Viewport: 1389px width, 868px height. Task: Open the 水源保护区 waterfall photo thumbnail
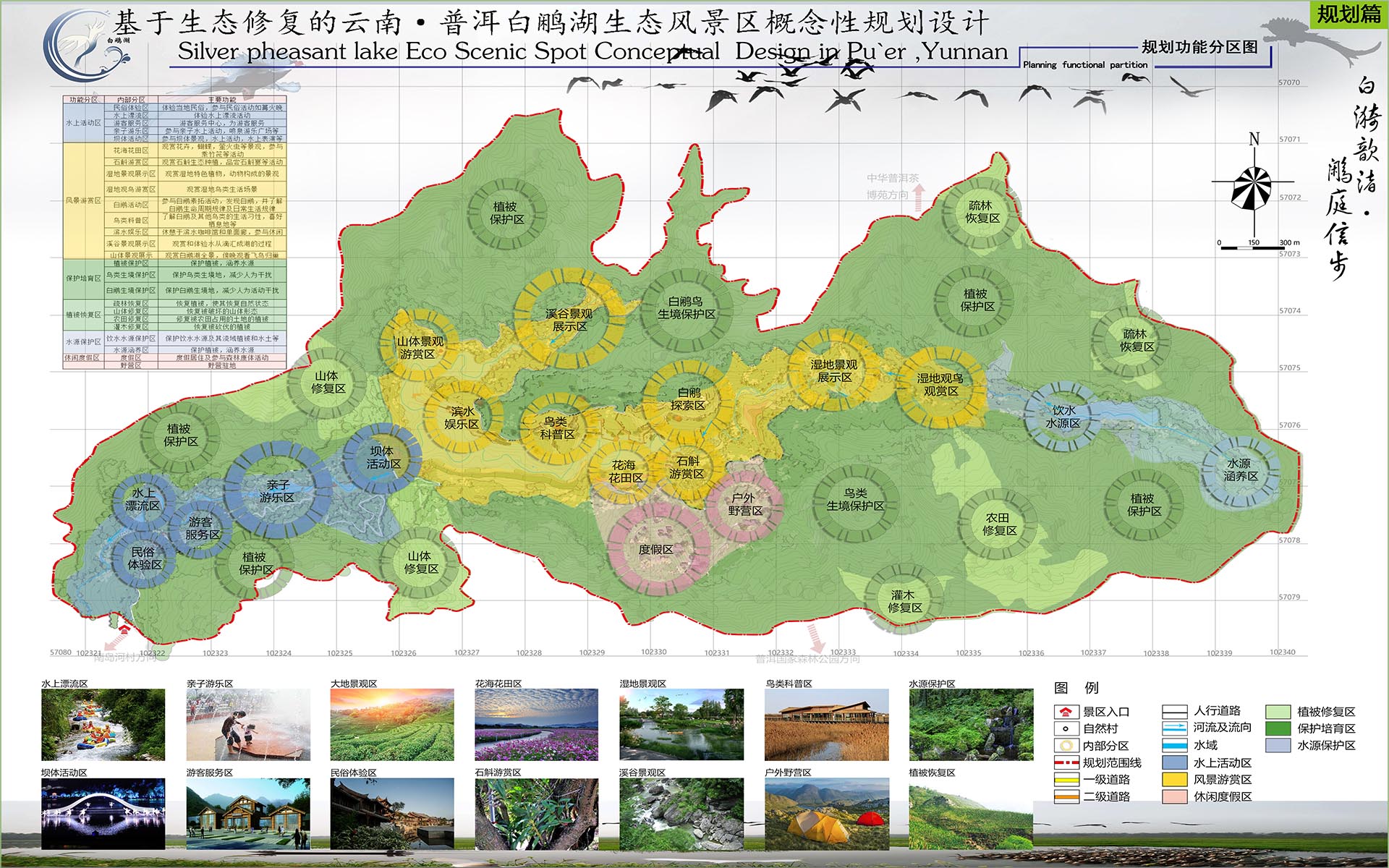coord(972,725)
